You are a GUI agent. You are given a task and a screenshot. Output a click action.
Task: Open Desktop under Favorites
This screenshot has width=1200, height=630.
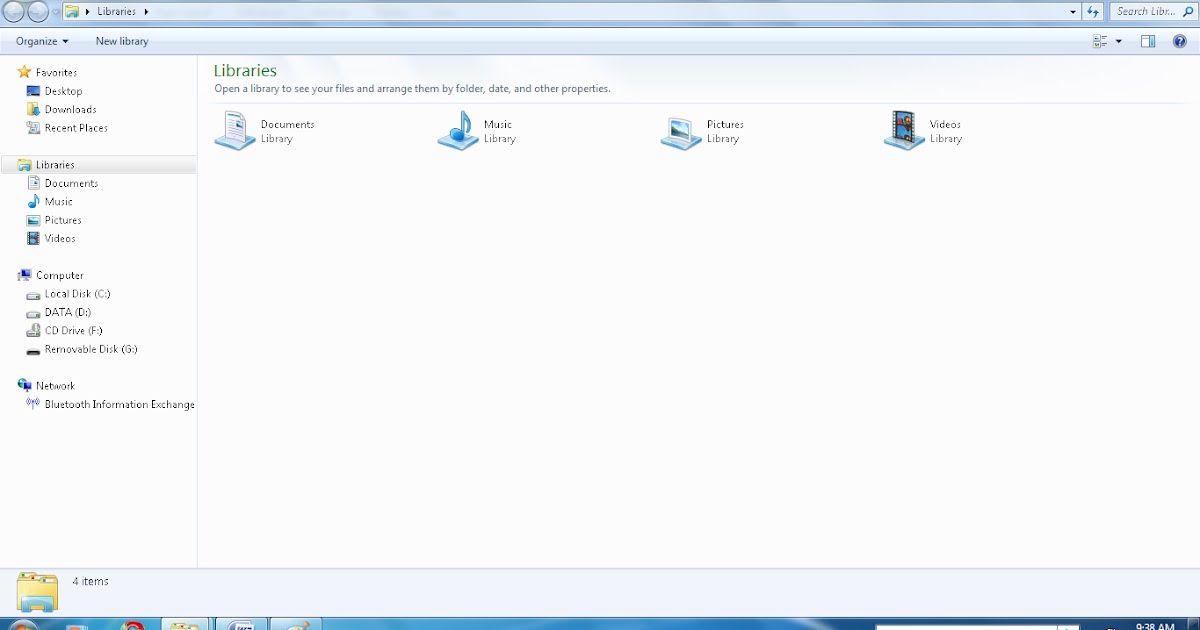(63, 91)
